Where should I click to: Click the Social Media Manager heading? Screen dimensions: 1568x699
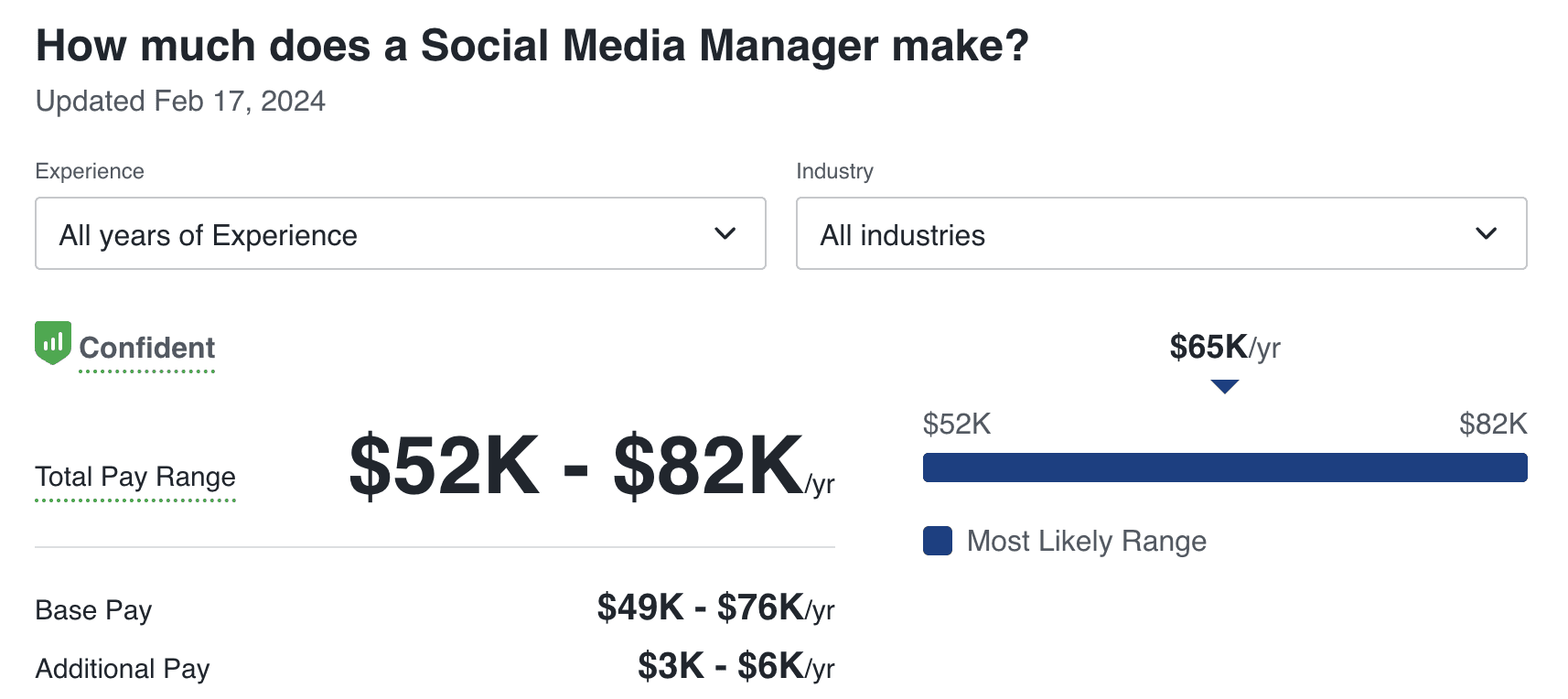[532, 46]
